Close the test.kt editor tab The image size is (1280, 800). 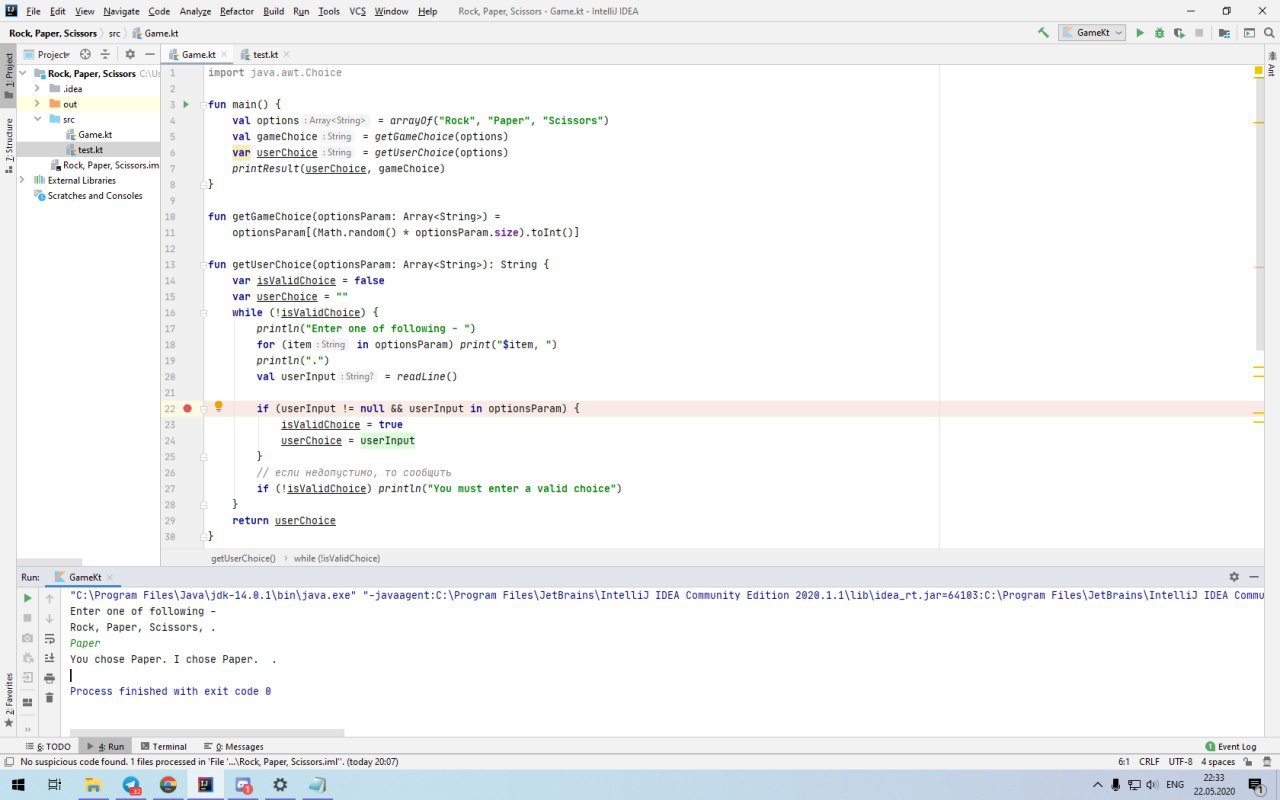click(x=286, y=54)
